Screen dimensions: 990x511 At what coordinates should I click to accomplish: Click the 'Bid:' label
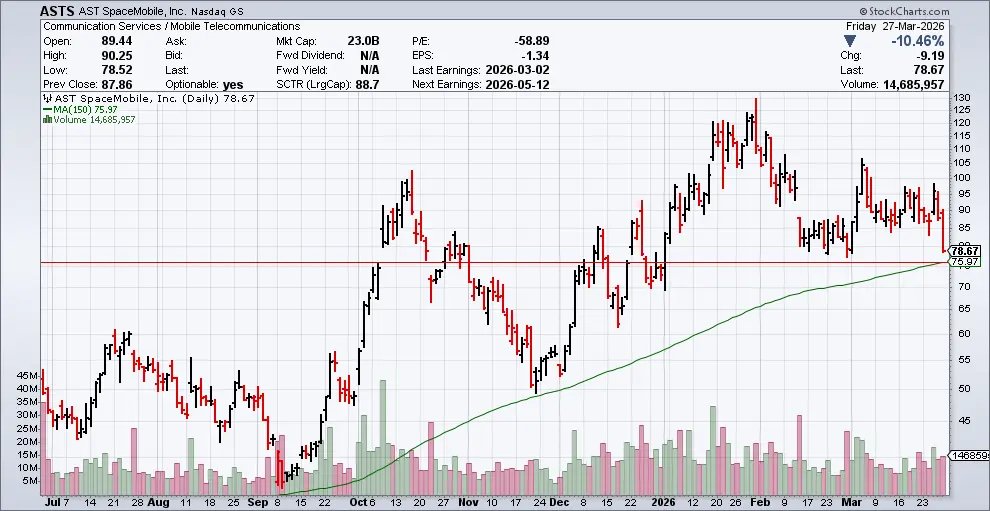tap(174, 56)
